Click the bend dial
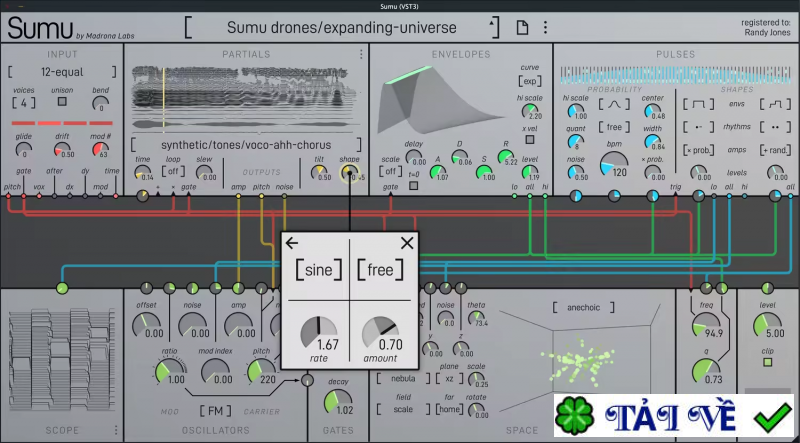Image resolution: width=800 pixels, height=443 pixels. pyautogui.click(x=100, y=104)
